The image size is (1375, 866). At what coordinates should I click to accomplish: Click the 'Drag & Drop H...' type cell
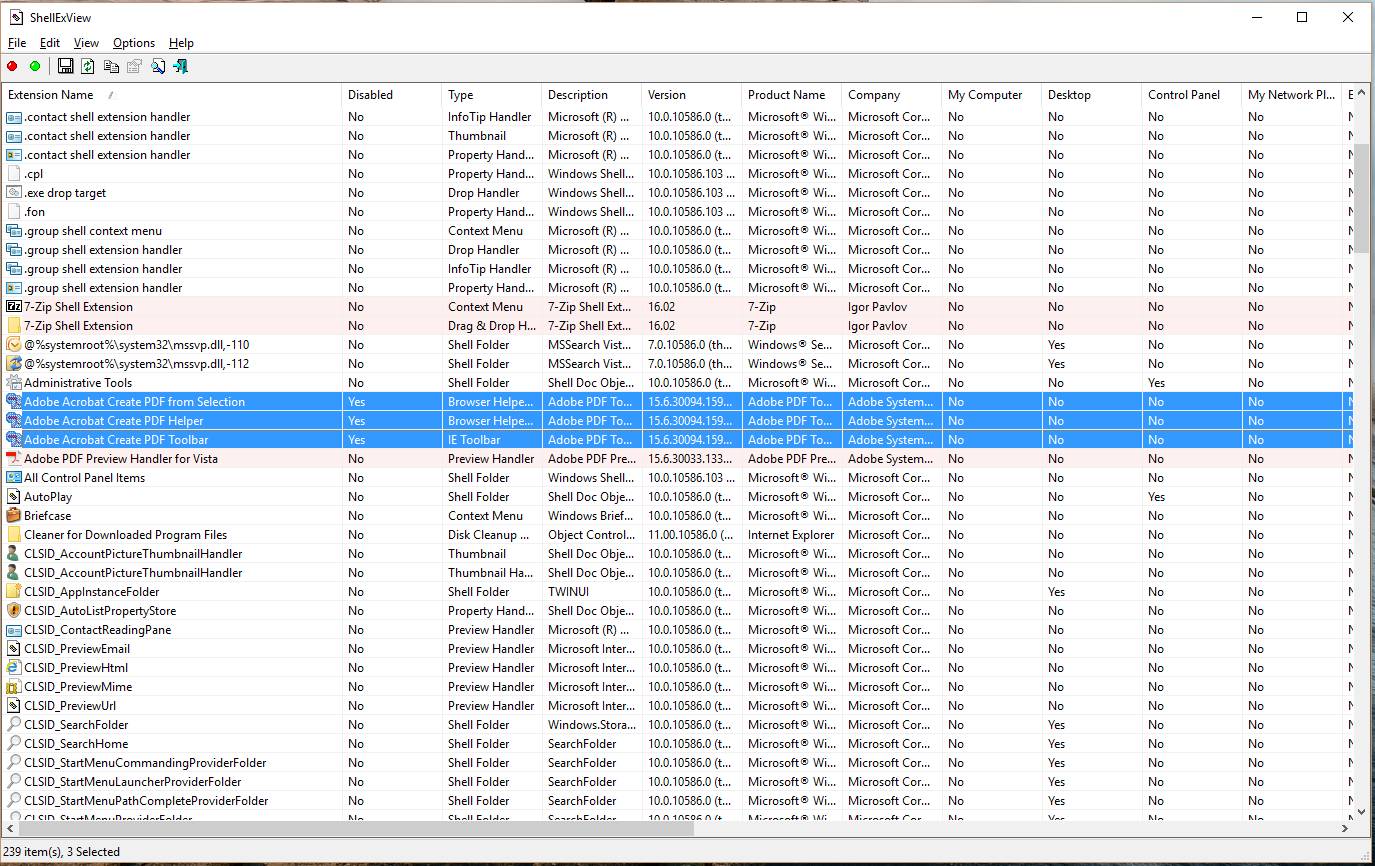tap(492, 326)
